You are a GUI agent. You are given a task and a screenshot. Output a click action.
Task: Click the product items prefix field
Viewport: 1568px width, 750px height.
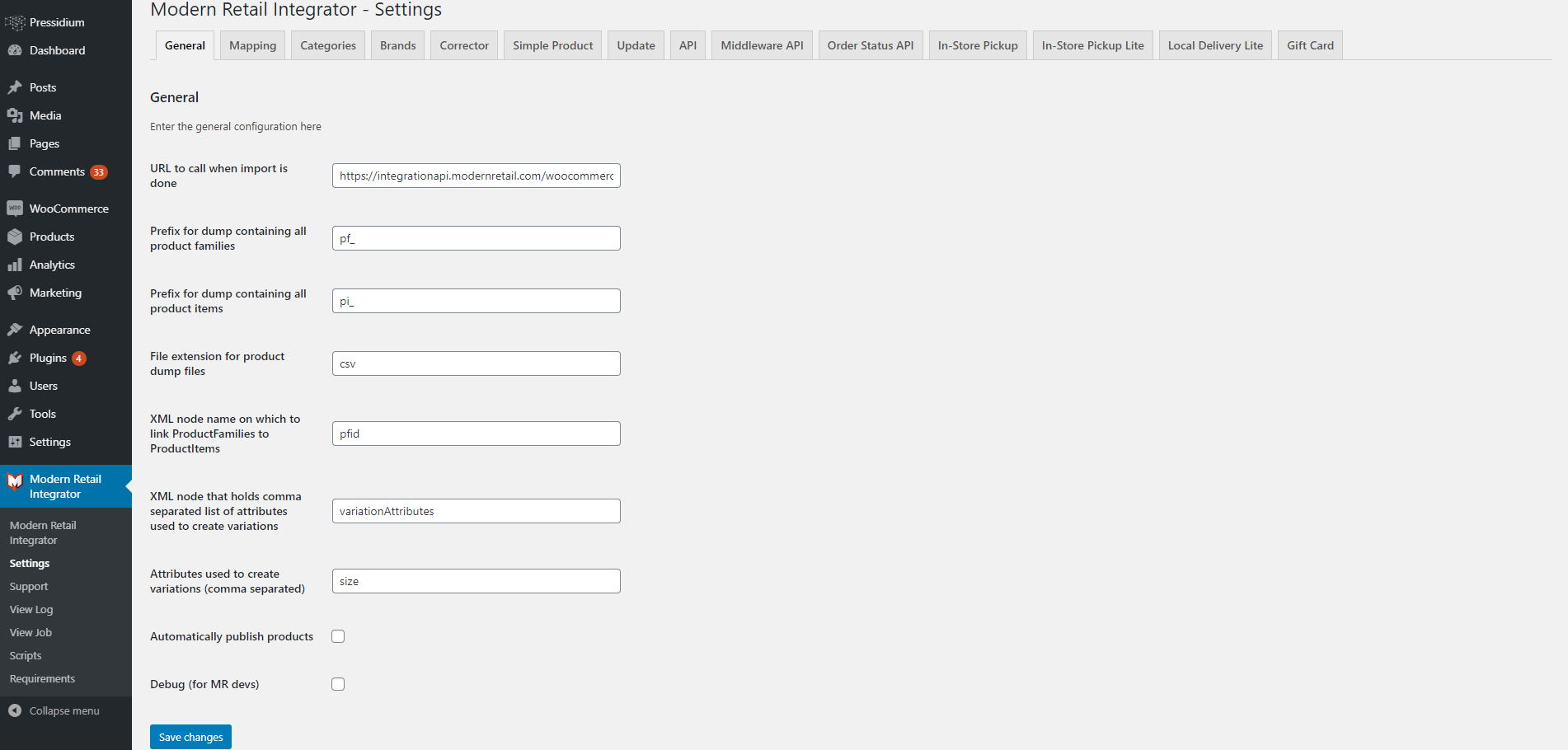[477, 301]
